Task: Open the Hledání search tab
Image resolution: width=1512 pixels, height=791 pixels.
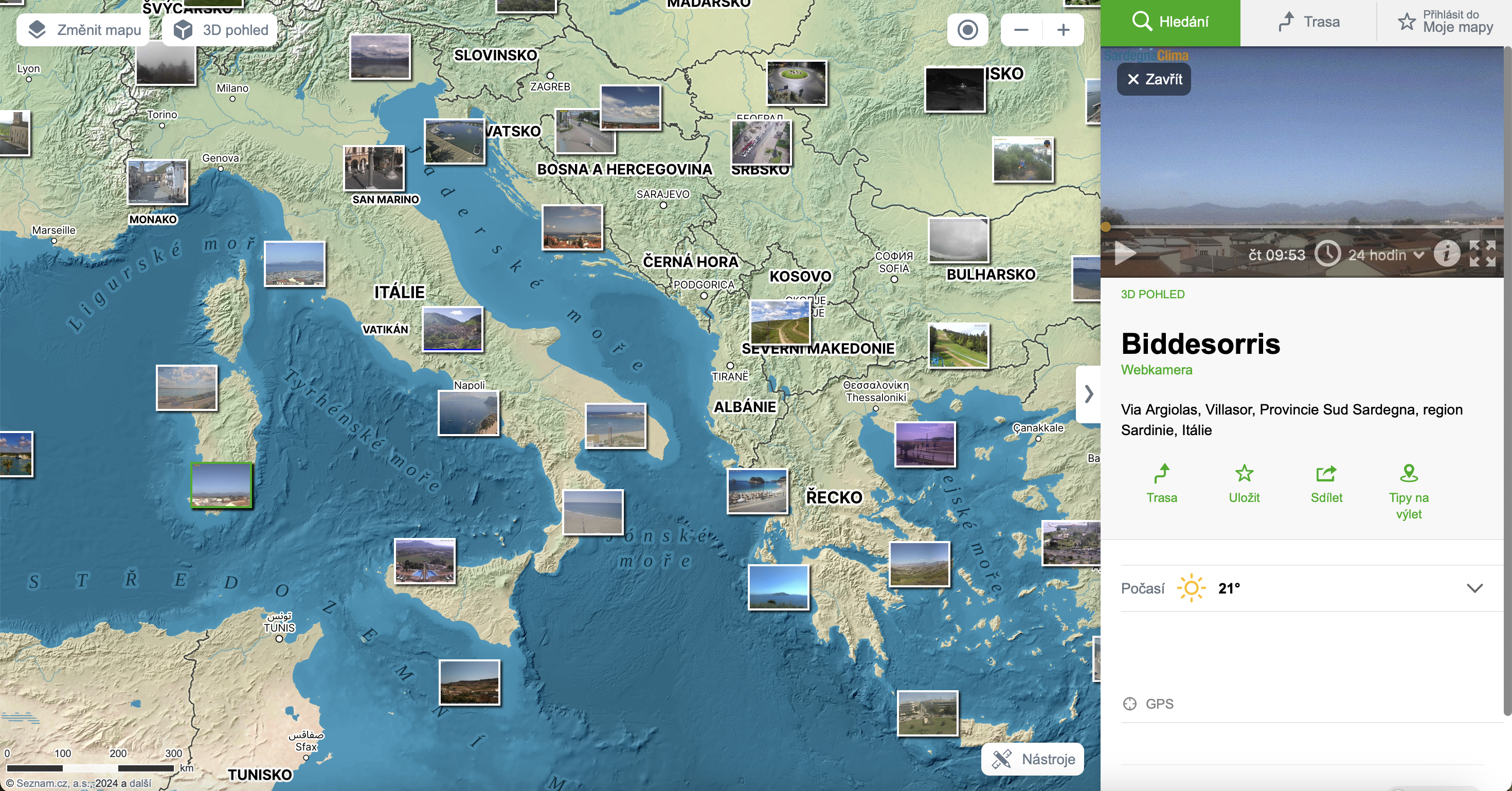Action: (x=1170, y=22)
